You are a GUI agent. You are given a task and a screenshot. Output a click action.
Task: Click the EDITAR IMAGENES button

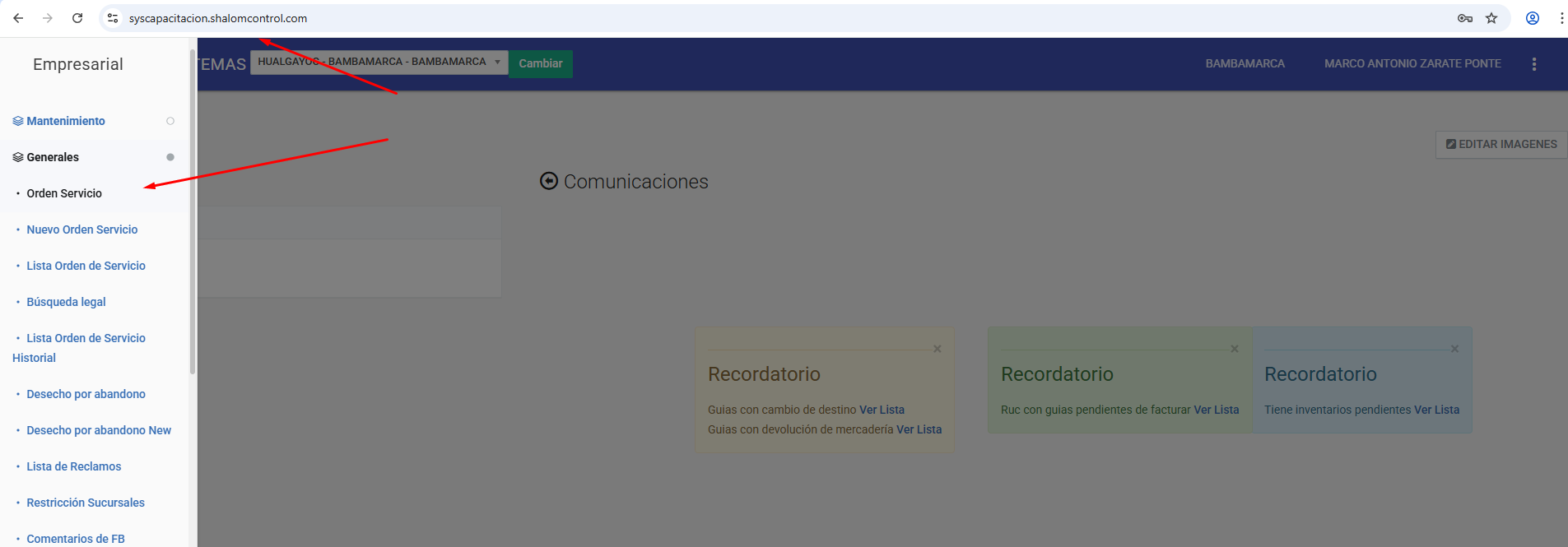point(1501,144)
